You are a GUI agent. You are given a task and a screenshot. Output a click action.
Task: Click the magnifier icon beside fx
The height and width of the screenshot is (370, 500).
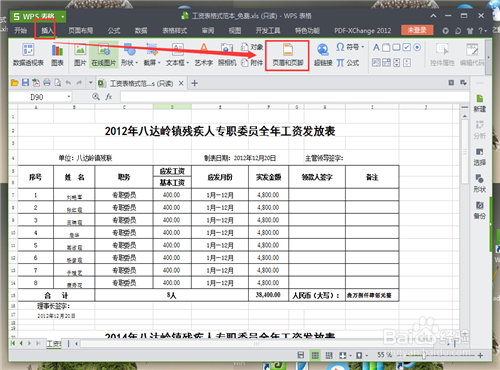[x=96, y=97]
